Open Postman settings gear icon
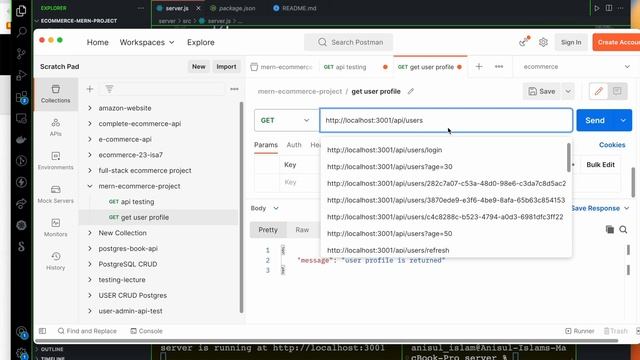Screen dimensions: 640x360 [x=543, y=42]
